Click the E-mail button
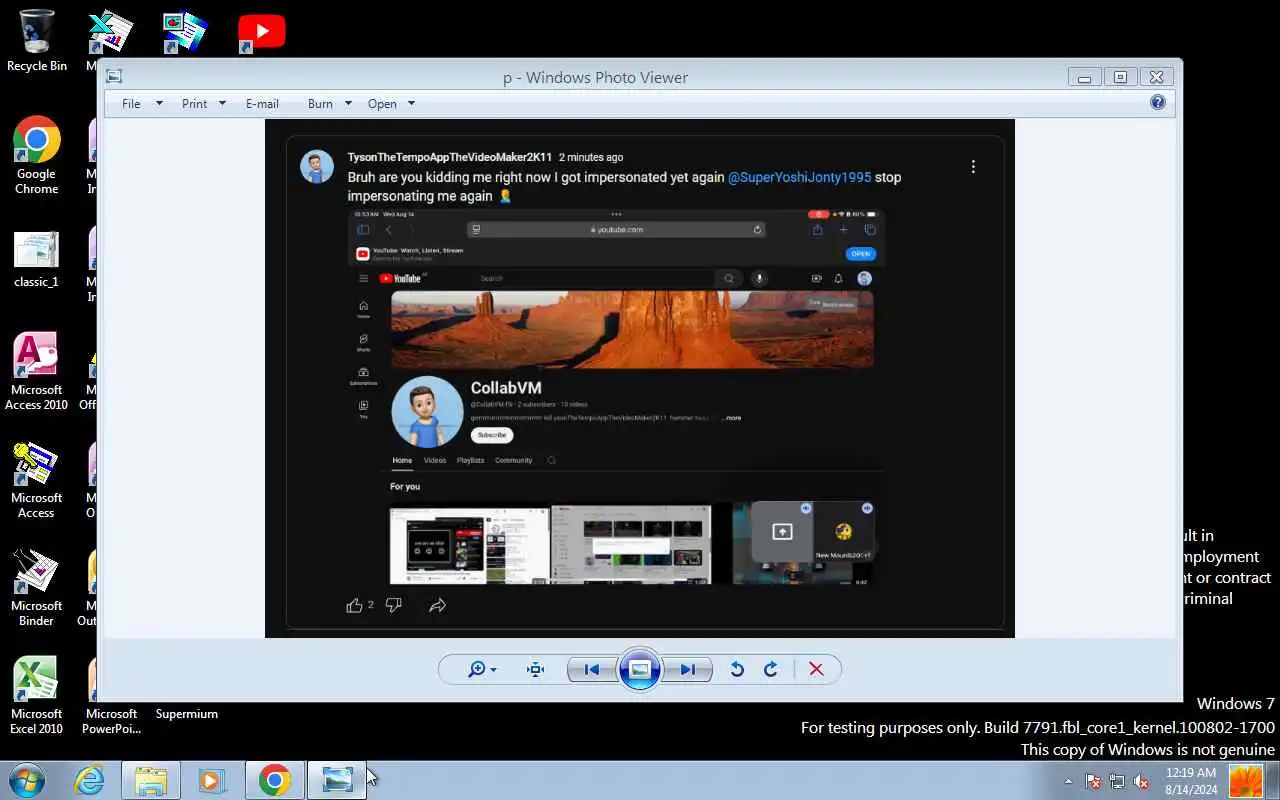Viewport: 1280px width, 800px height. (x=262, y=103)
